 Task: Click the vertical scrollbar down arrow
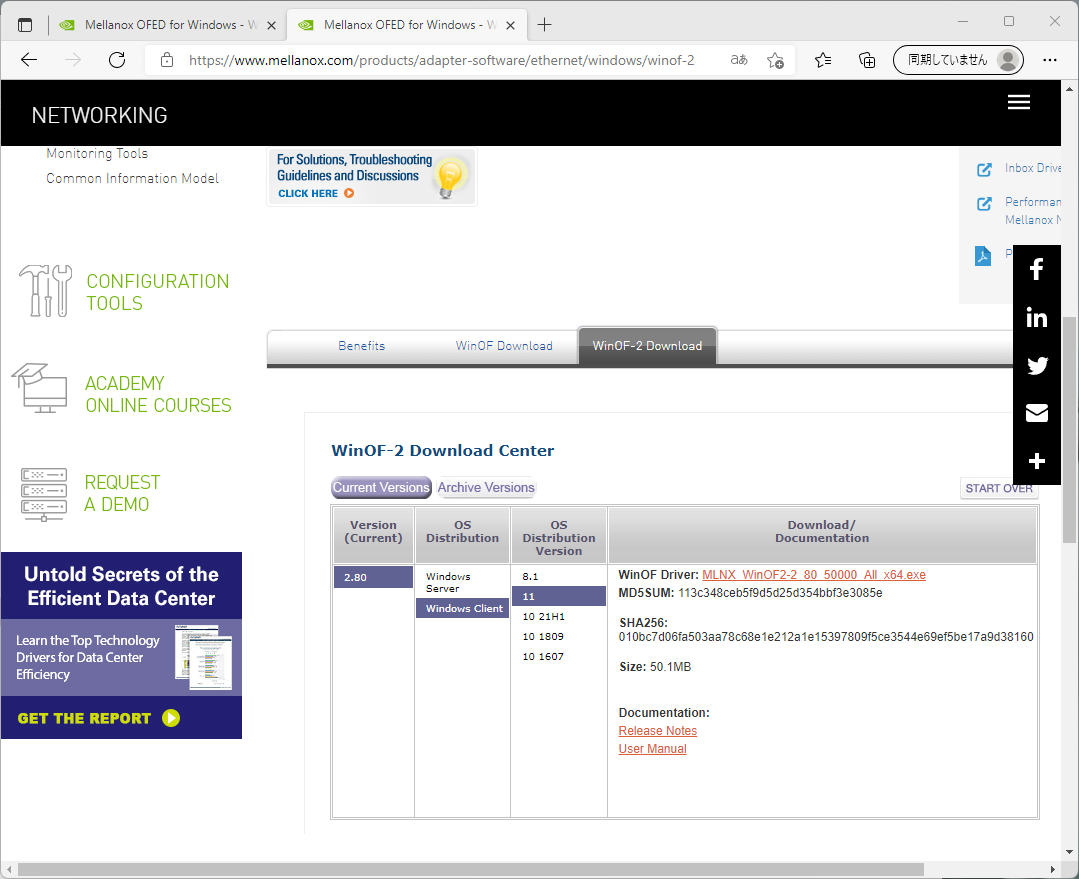[x=1069, y=852]
